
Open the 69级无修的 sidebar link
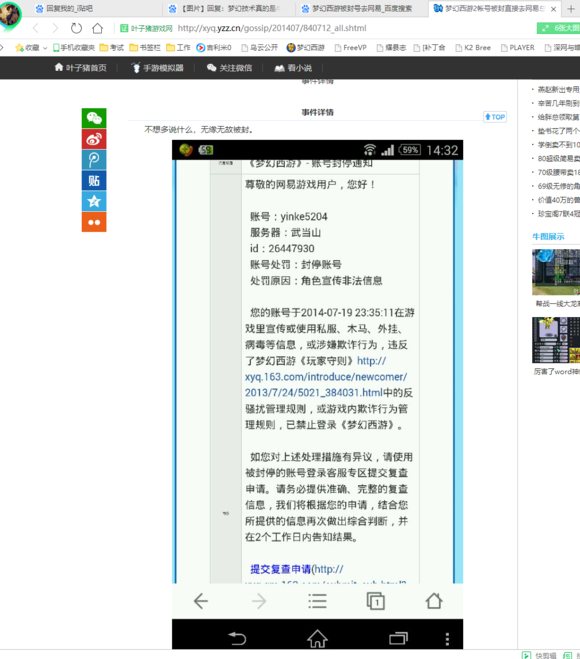[x=558, y=186]
